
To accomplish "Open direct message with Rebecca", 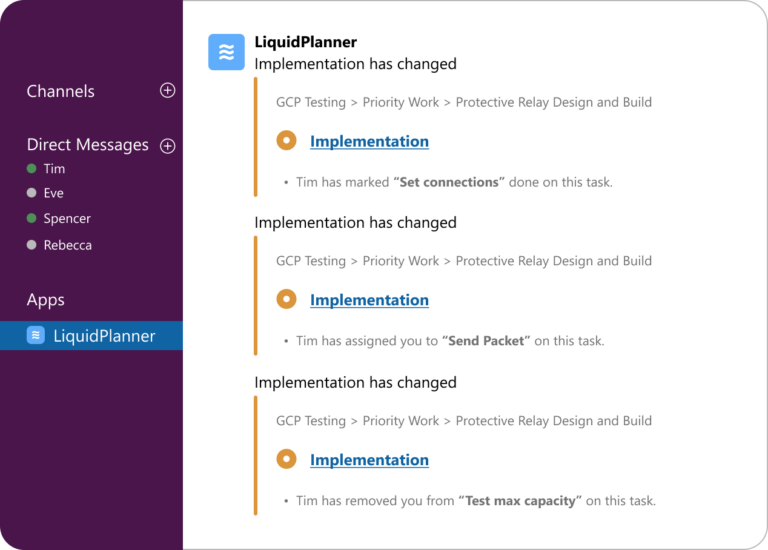I will click(67, 245).
